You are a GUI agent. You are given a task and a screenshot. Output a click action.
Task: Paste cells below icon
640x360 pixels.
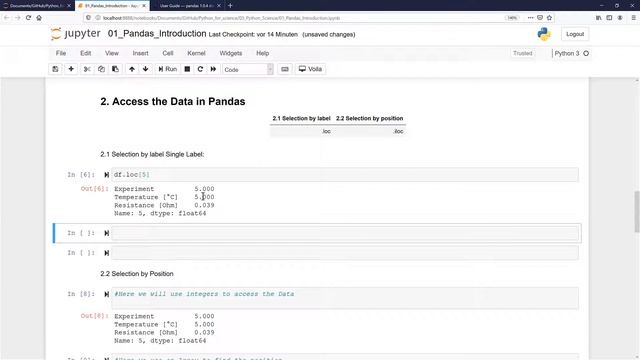point(116,69)
